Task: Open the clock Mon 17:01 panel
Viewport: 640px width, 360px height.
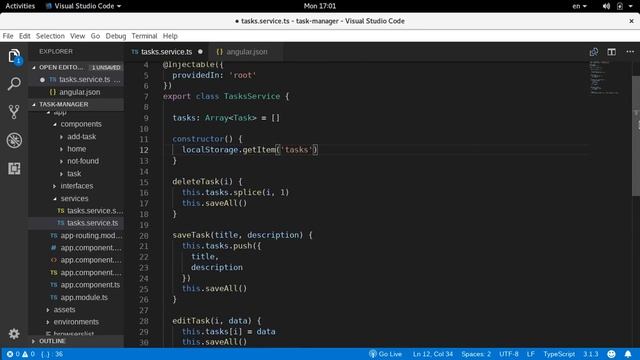Action: point(320,6)
